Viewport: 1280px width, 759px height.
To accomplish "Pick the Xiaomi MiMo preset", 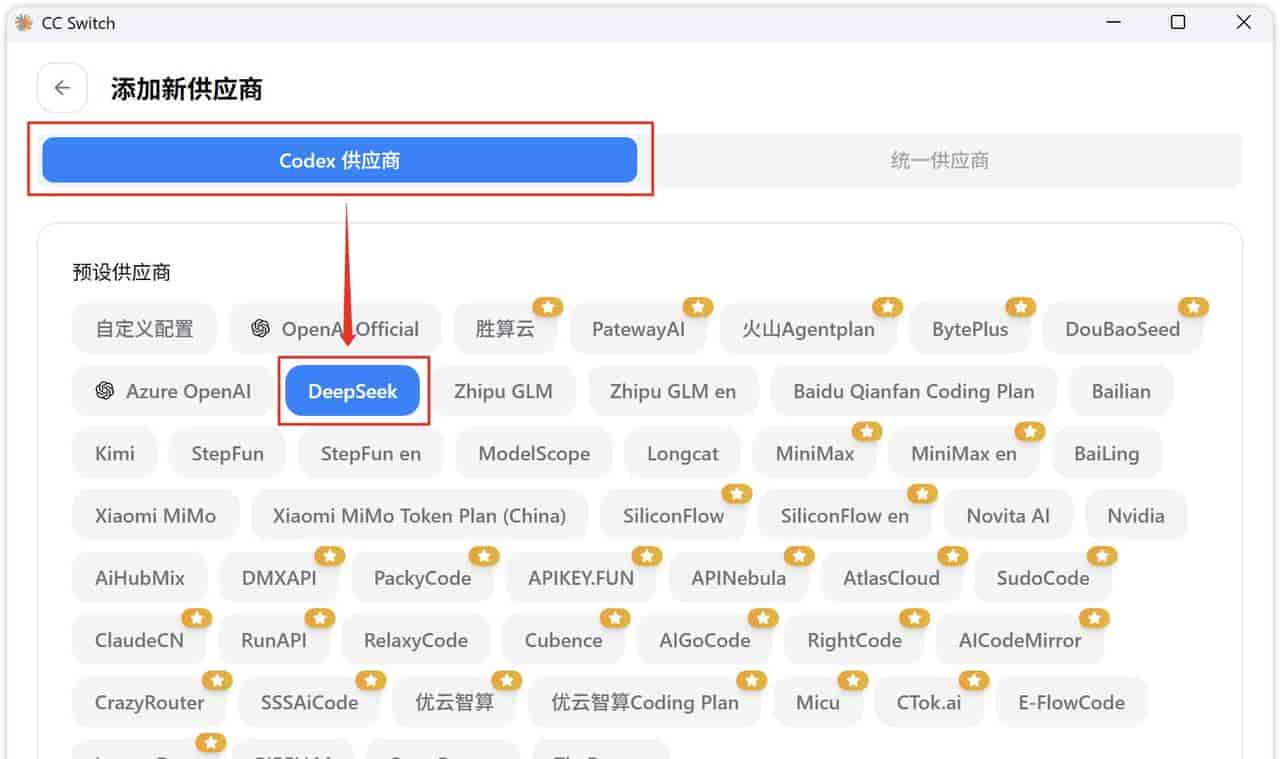I will click(155, 516).
